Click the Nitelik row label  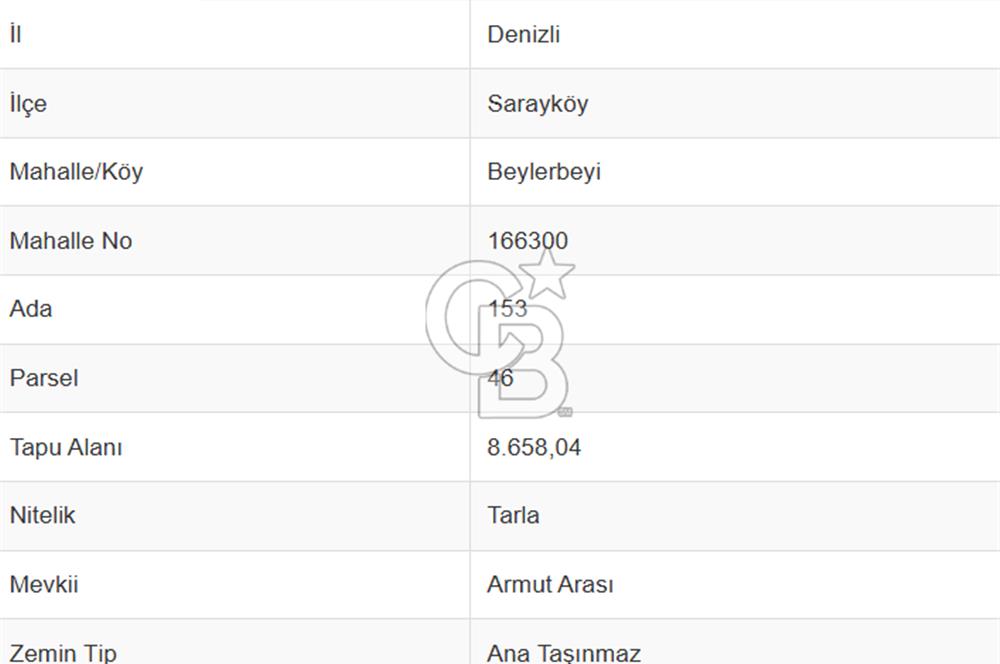click(43, 515)
